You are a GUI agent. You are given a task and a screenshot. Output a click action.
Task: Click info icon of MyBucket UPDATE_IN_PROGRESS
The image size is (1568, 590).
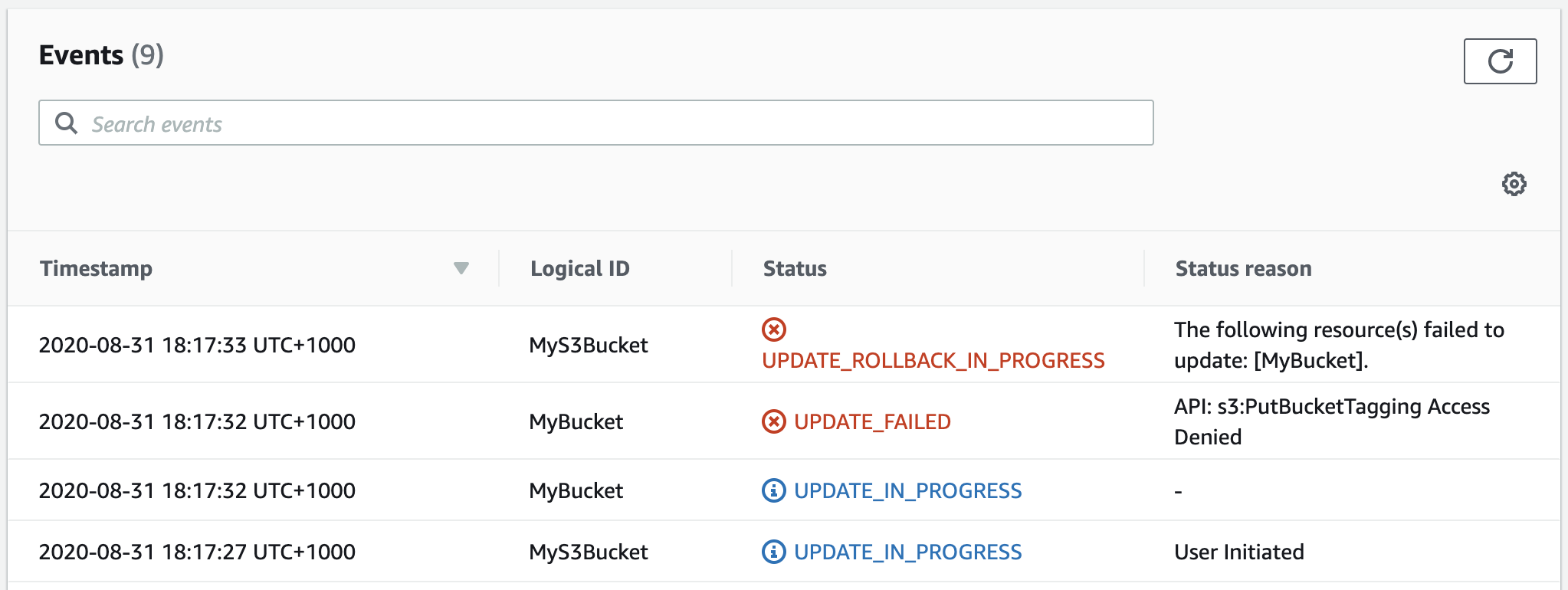774,490
